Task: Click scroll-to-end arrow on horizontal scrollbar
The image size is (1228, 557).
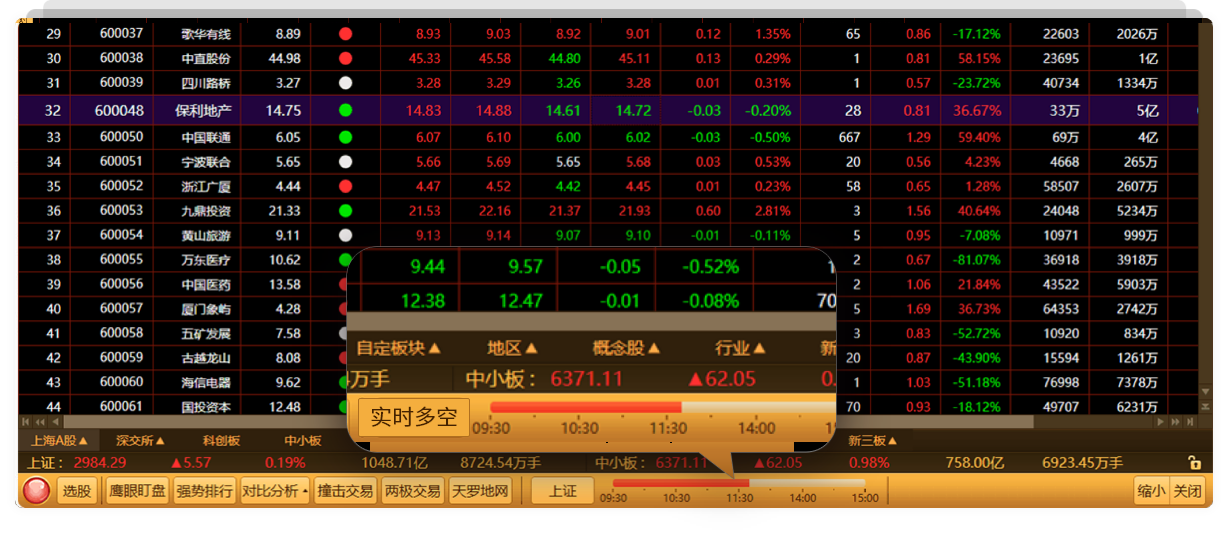Action: click(1188, 422)
